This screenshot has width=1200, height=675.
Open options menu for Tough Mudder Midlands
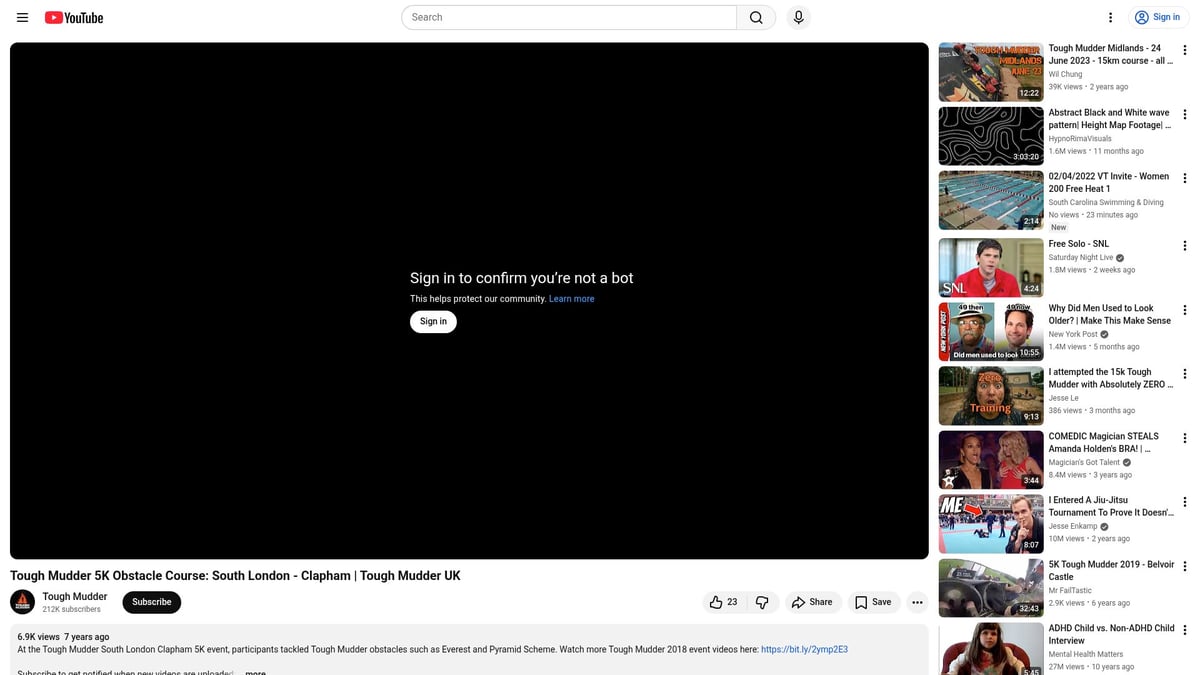click(x=1185, y=50)
